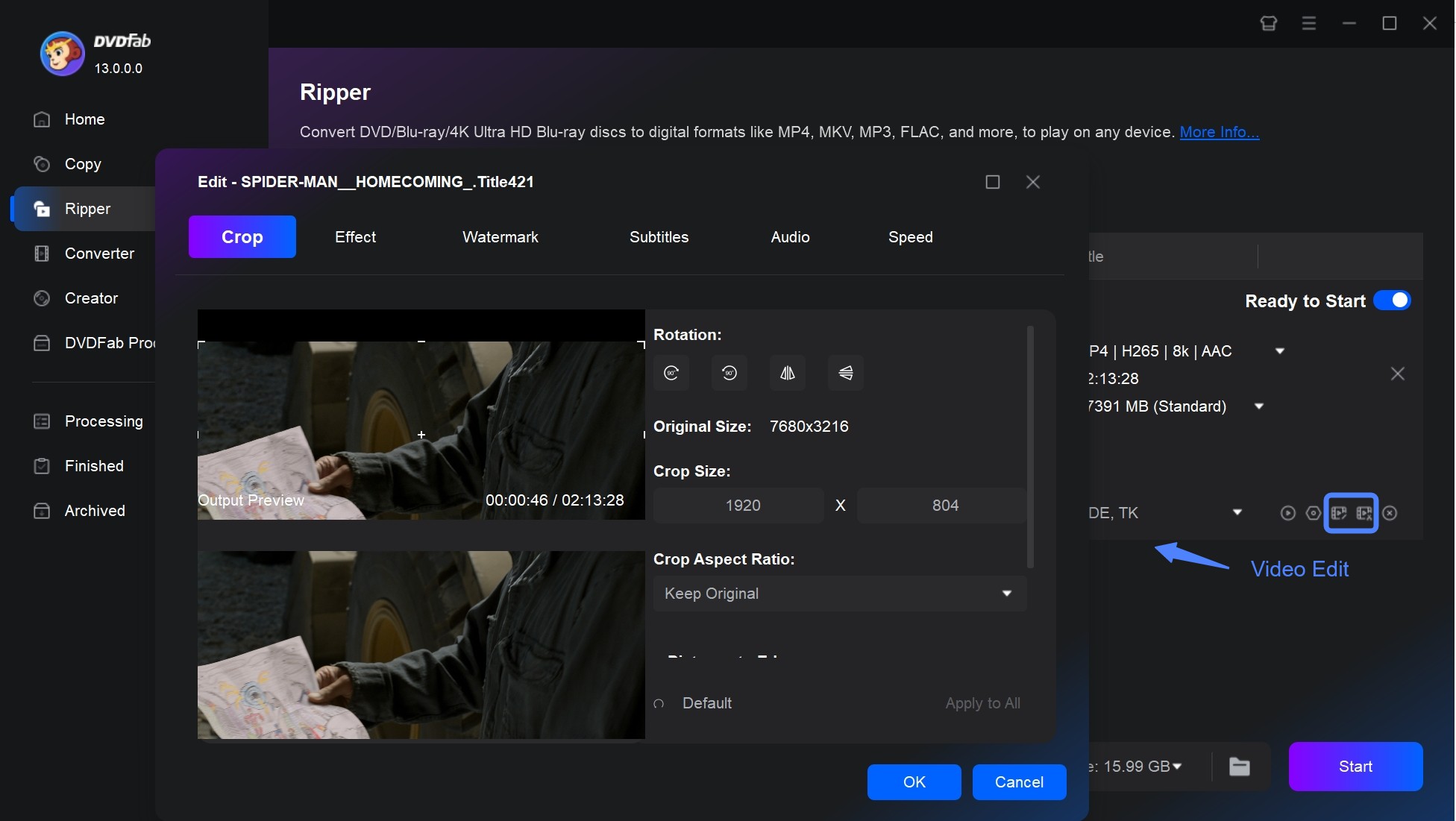Click the folder/save destination icon

coord(1240,766)
